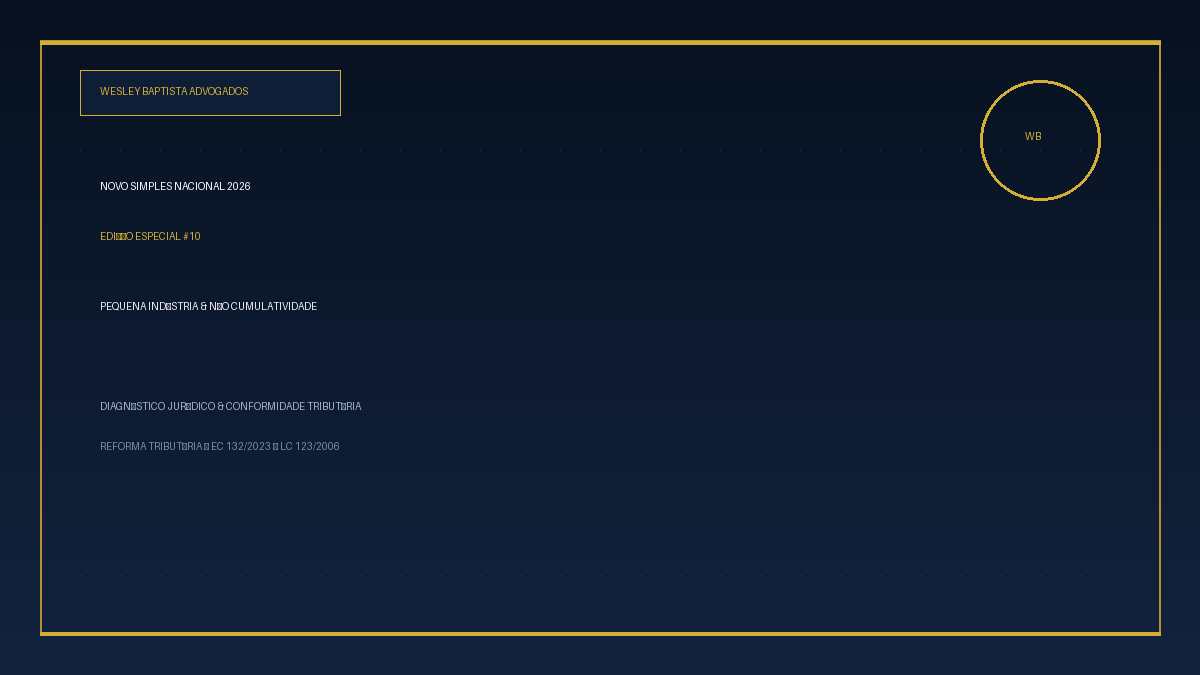Image resolution: width=1200 pixels, height=675 pixels.
Task: Click the right gold frame border
Action: (x=1159, y=338)
